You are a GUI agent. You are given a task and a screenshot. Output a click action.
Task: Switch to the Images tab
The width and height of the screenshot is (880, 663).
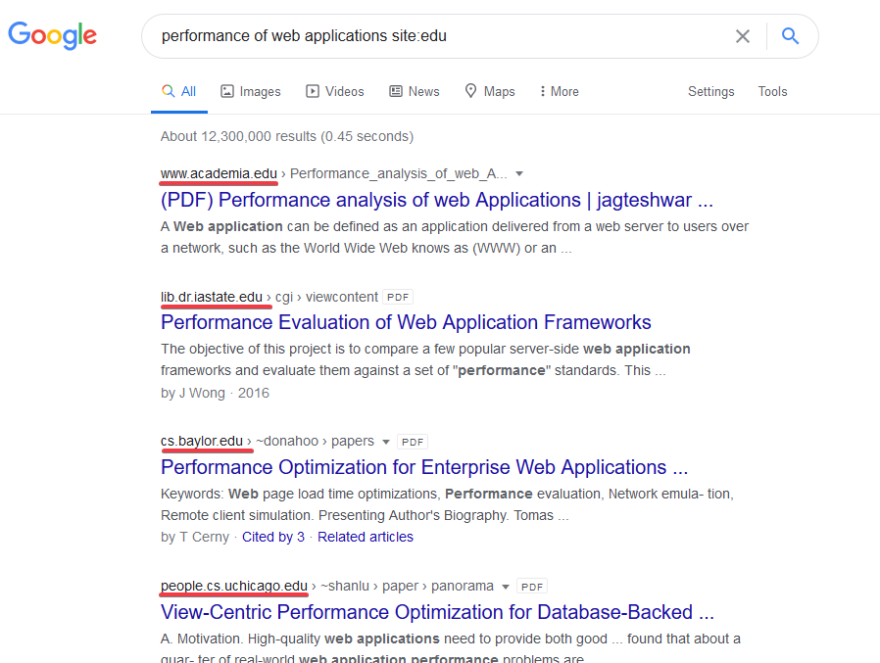click(x=250, y=91)
